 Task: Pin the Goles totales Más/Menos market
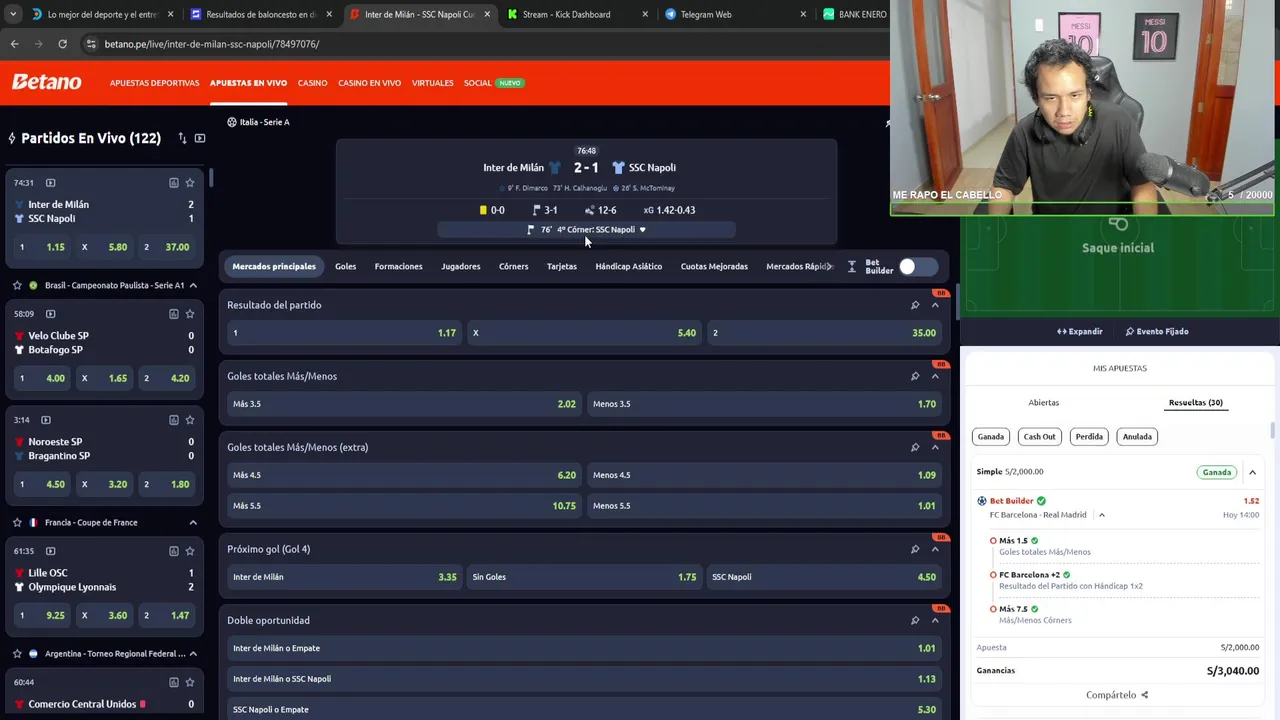point(915,376)
